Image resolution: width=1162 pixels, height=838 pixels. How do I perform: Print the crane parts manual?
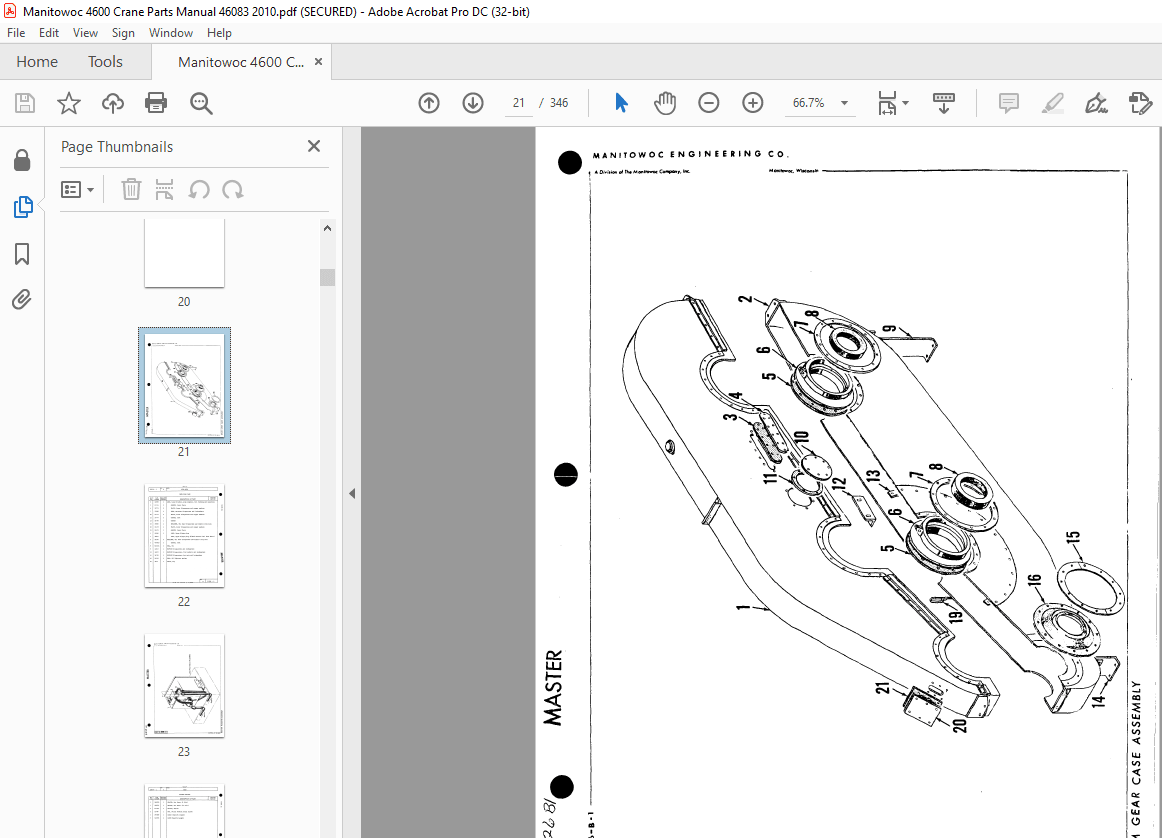[x=156, y=102]
